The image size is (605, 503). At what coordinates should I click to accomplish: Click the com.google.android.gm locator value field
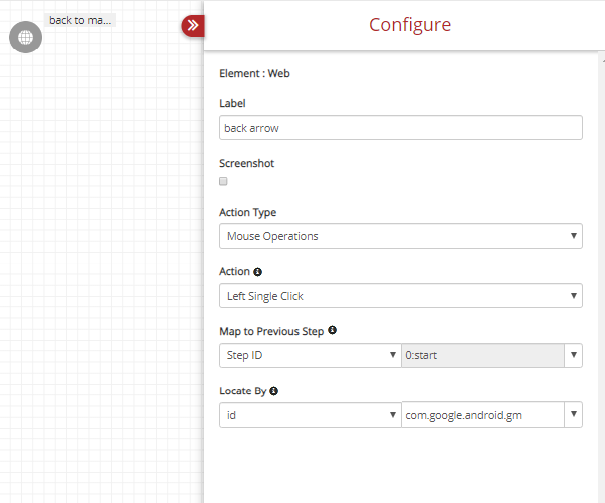(483, 415)
